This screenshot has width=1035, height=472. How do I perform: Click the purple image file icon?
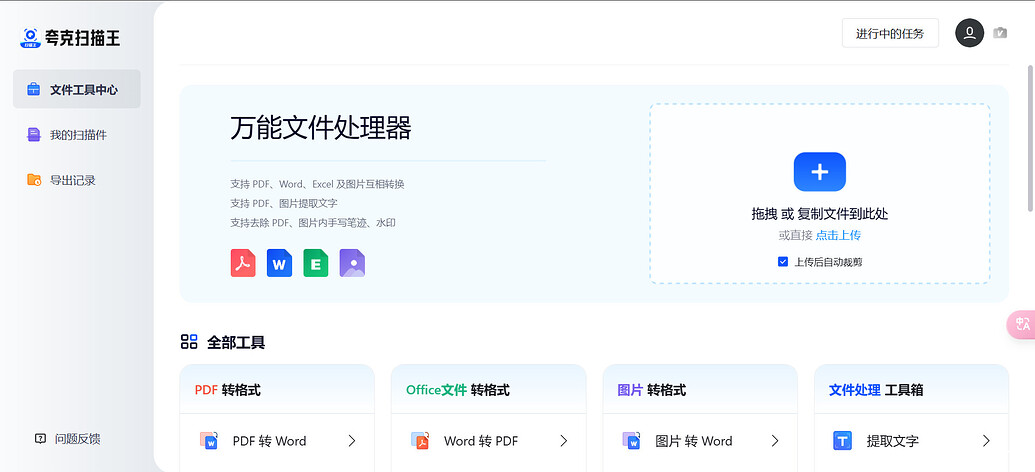[x=352, y=263]
